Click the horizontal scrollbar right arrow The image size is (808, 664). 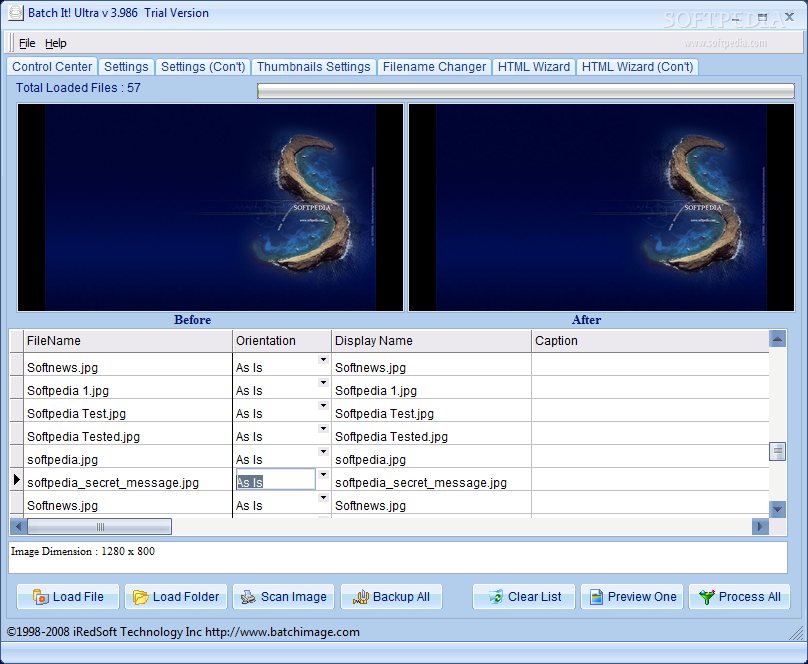pyautogui.click(x=761, y=526)
